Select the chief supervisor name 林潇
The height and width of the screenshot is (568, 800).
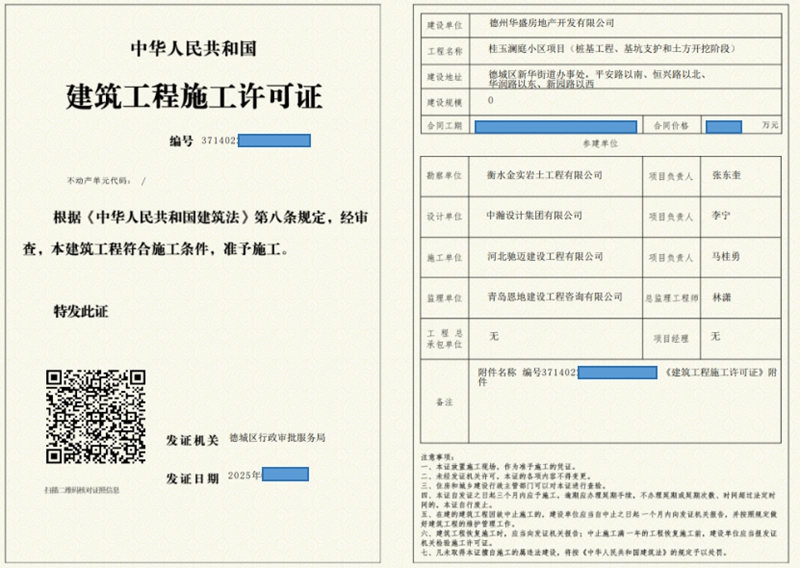(x=720, y=297)
